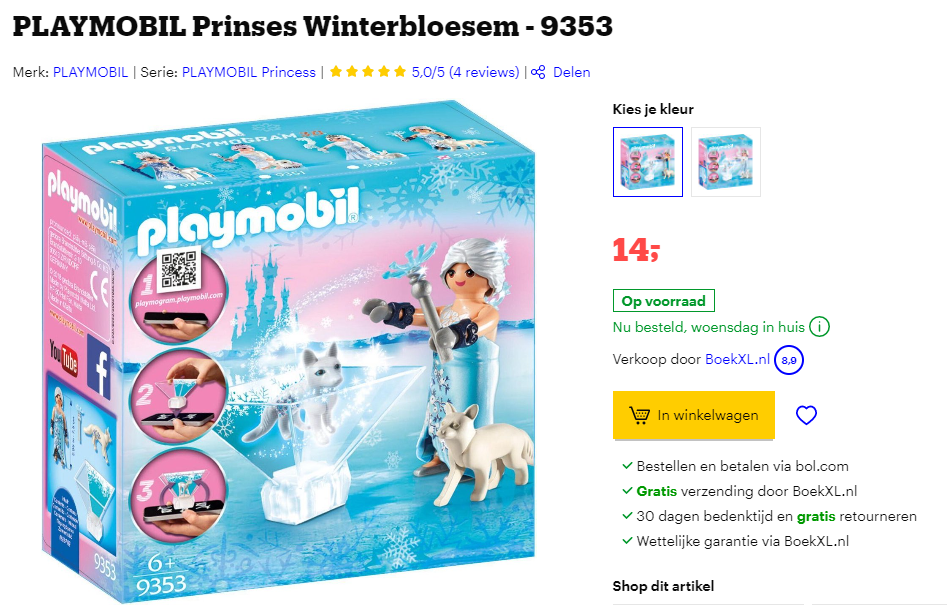Image resolution: width=947 pixels, height=605 pixels.
Task: Click the share icon next to Delen
Action: [x=538, y=72]
